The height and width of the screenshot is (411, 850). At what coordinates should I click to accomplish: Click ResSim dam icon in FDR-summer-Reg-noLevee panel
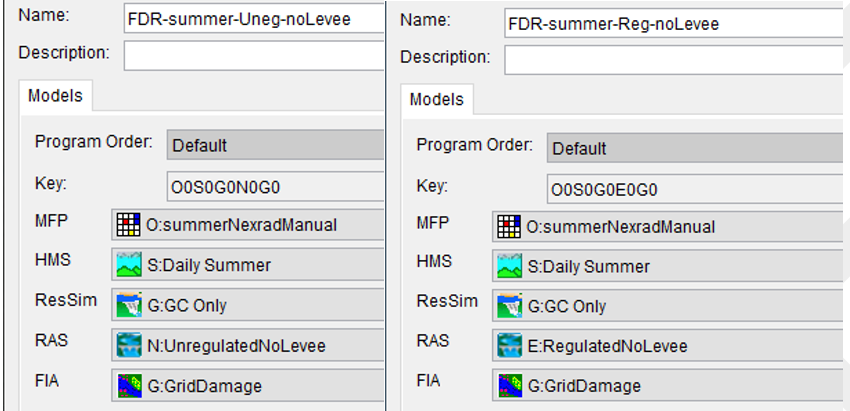pyautogui.click(x=508, y=307)
